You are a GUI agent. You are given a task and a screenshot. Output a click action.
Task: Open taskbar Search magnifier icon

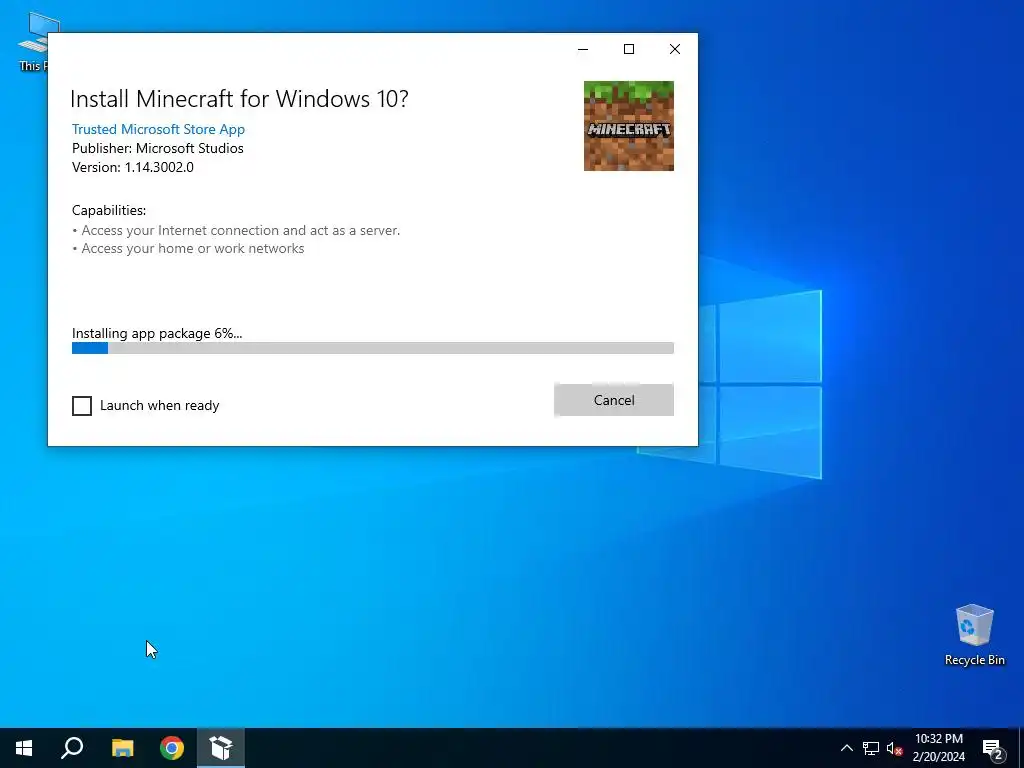click(x=72, y=748)
